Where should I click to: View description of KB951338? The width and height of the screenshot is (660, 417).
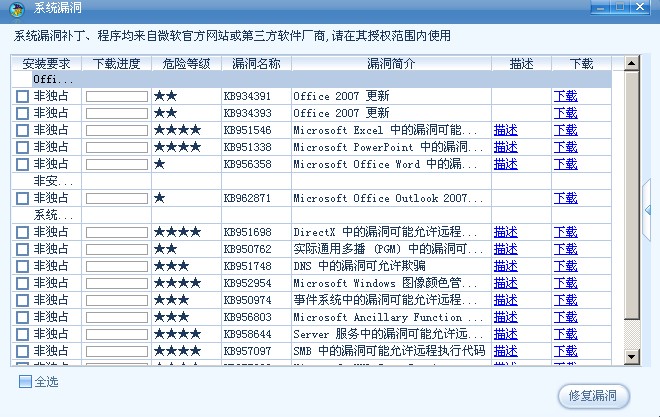click(x=506, y=147)
